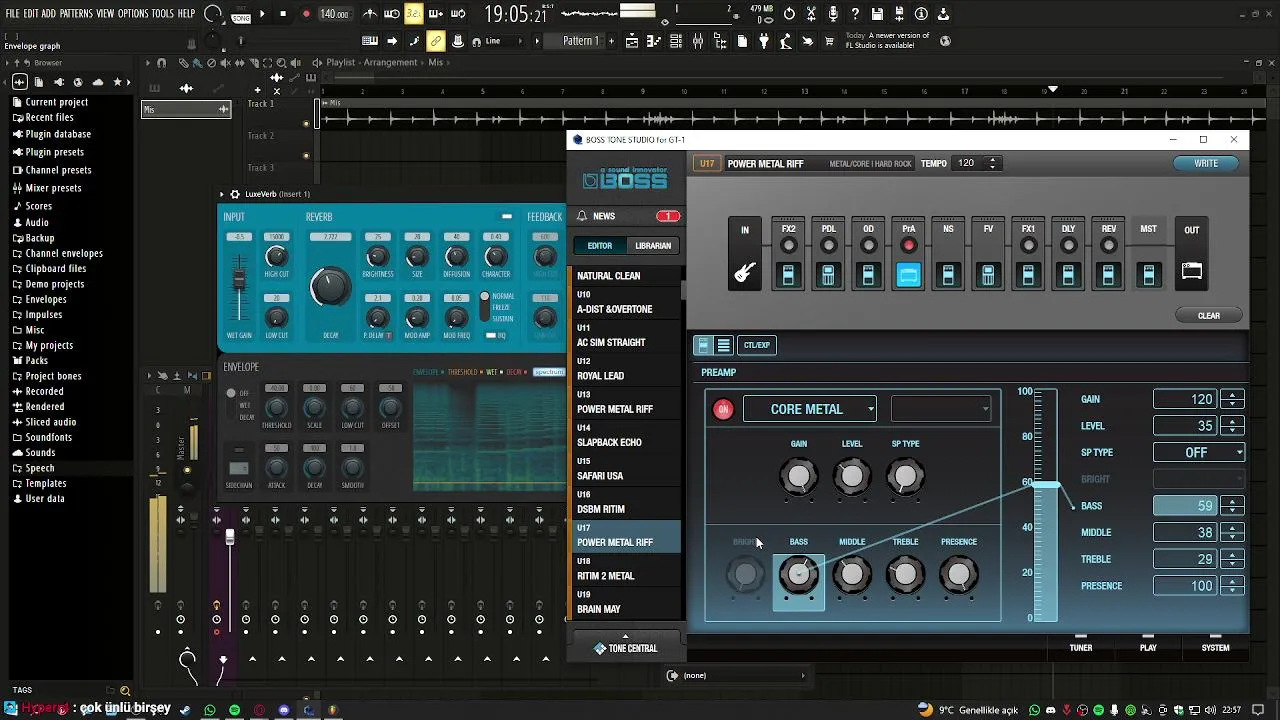Click the highlighted link tool icon
The width and height of the screenshot is (1280, 720).
coord(436,41)
